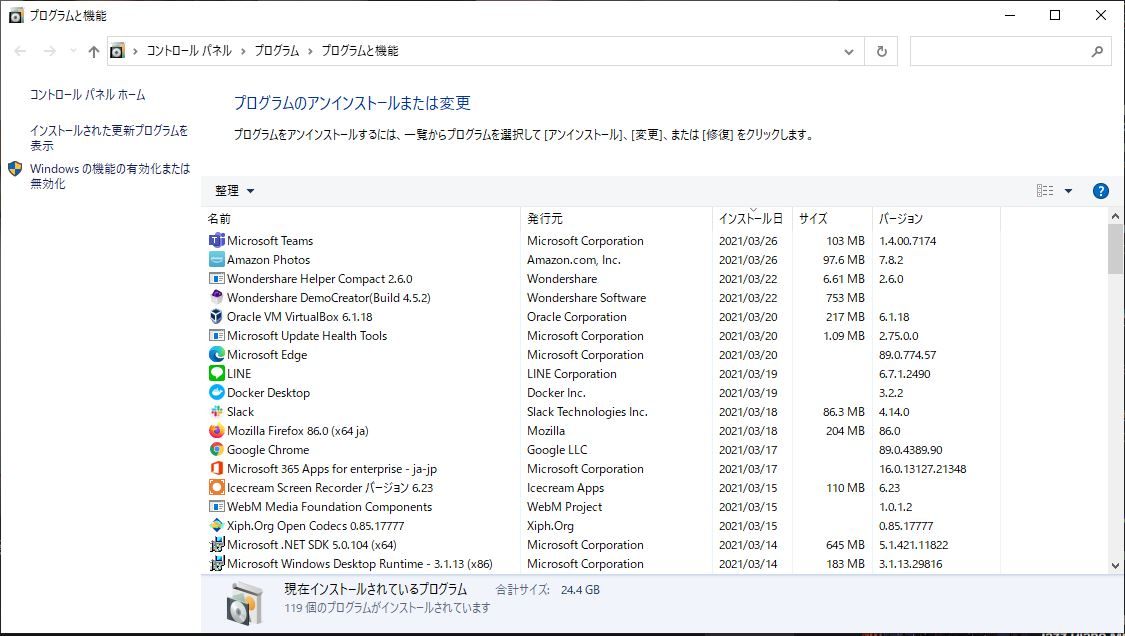The width and height of the screenshot is (1125, 636).
Task: Expand breadcrumb chevron after プログラム
Action: (x=310, y=51)
